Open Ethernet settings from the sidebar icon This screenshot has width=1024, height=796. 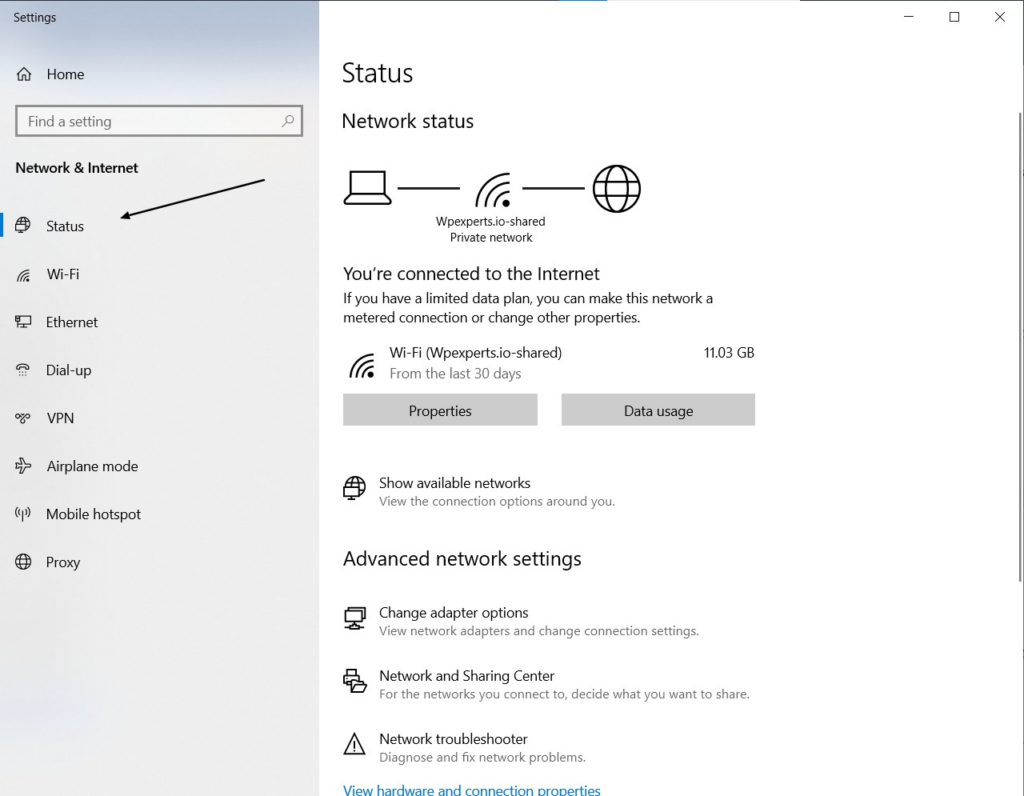click(x=22, y=322)
